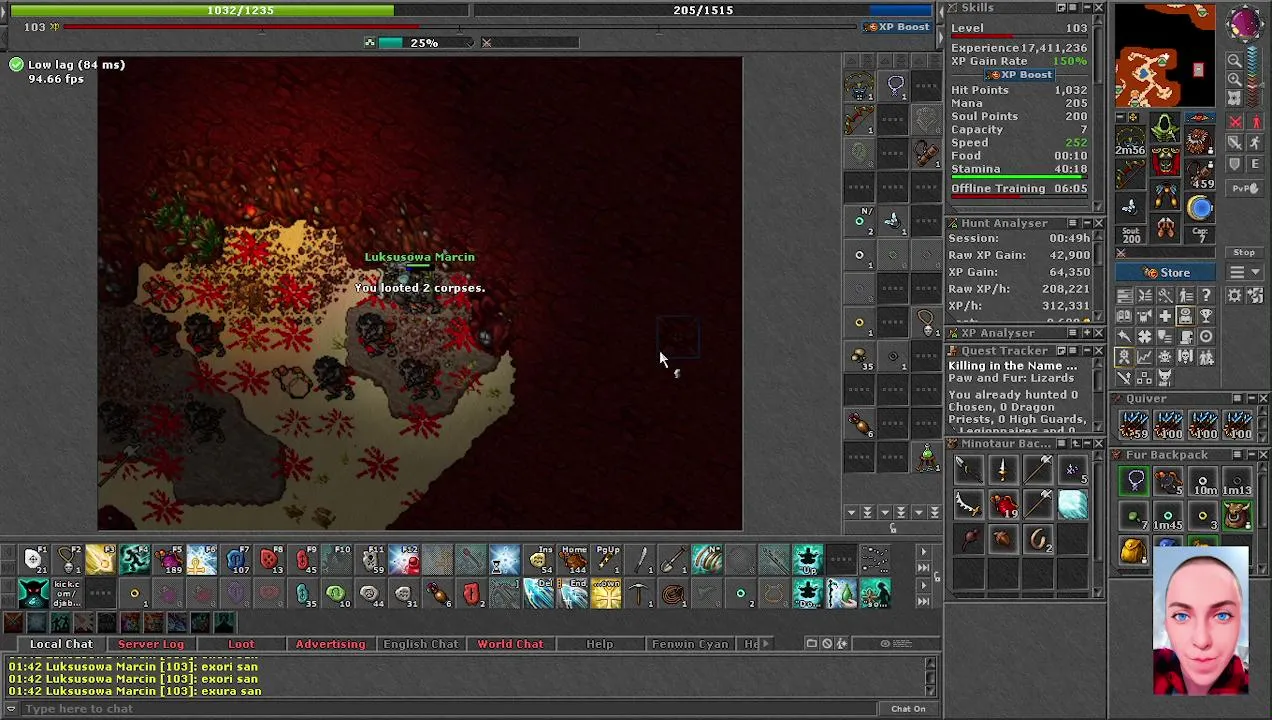This screenshot has width=1272, height=720.
Task: Use the Ins hotkey action slot
Action: coord(540,559)
